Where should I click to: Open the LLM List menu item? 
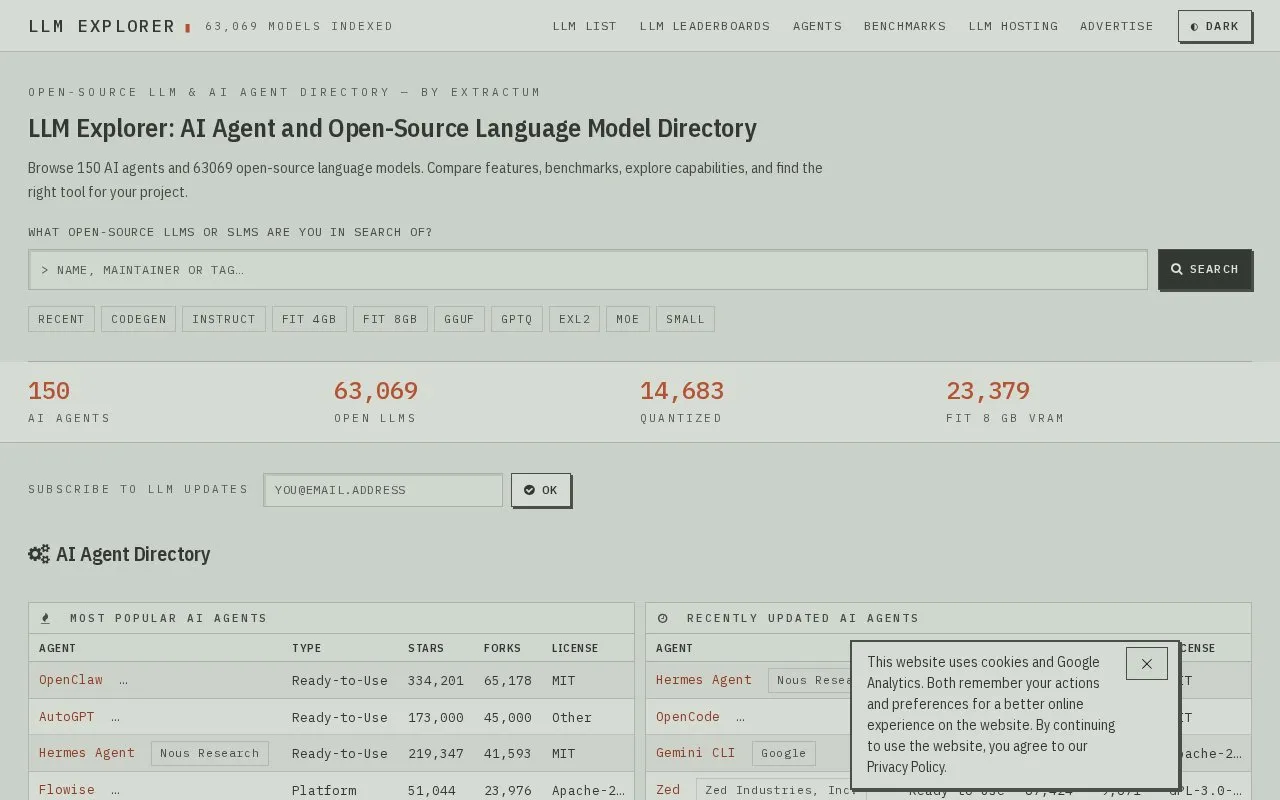pyautogui.click(x=585, y=26)
